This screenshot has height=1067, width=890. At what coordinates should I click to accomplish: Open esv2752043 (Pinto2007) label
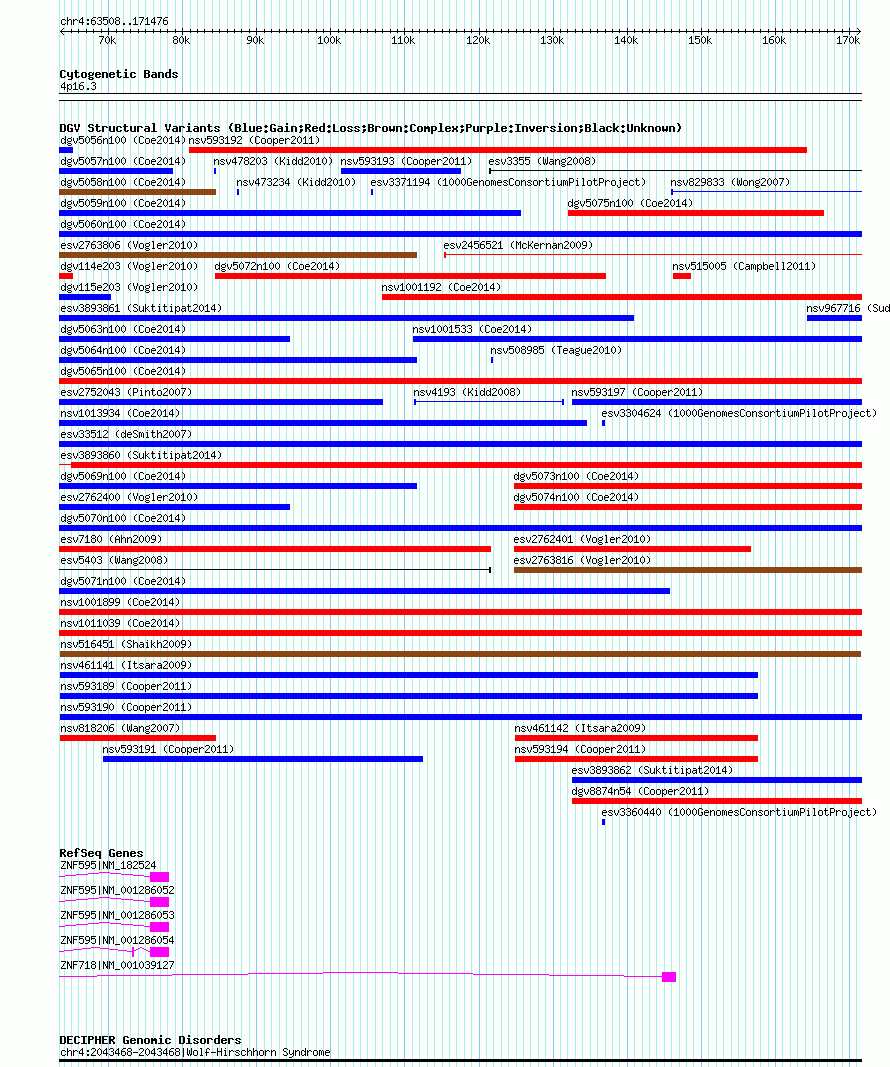click(x=126, y=393)
